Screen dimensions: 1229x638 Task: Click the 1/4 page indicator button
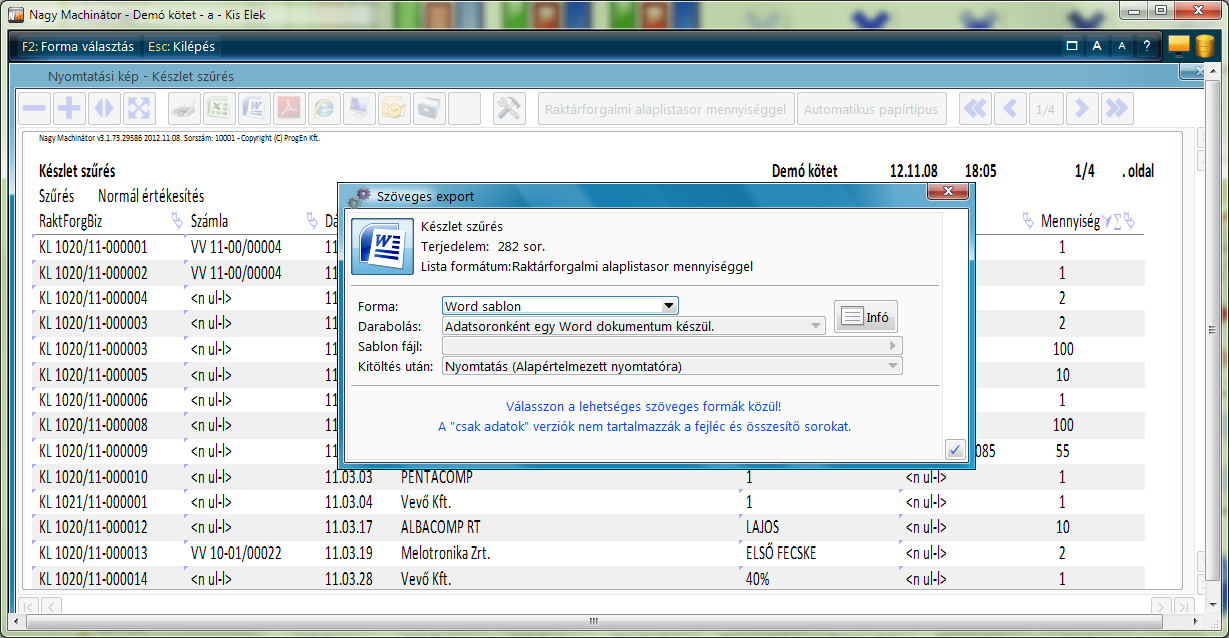[1046, 109]
